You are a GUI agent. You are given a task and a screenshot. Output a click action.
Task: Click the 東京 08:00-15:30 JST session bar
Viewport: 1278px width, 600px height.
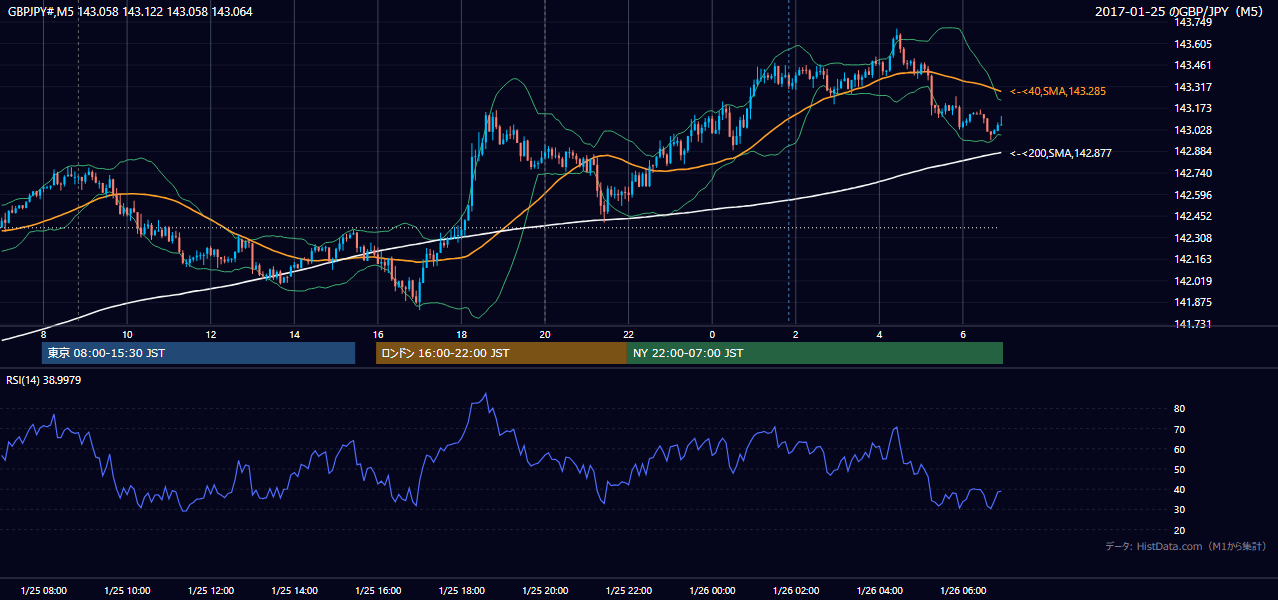pos(198,353)
